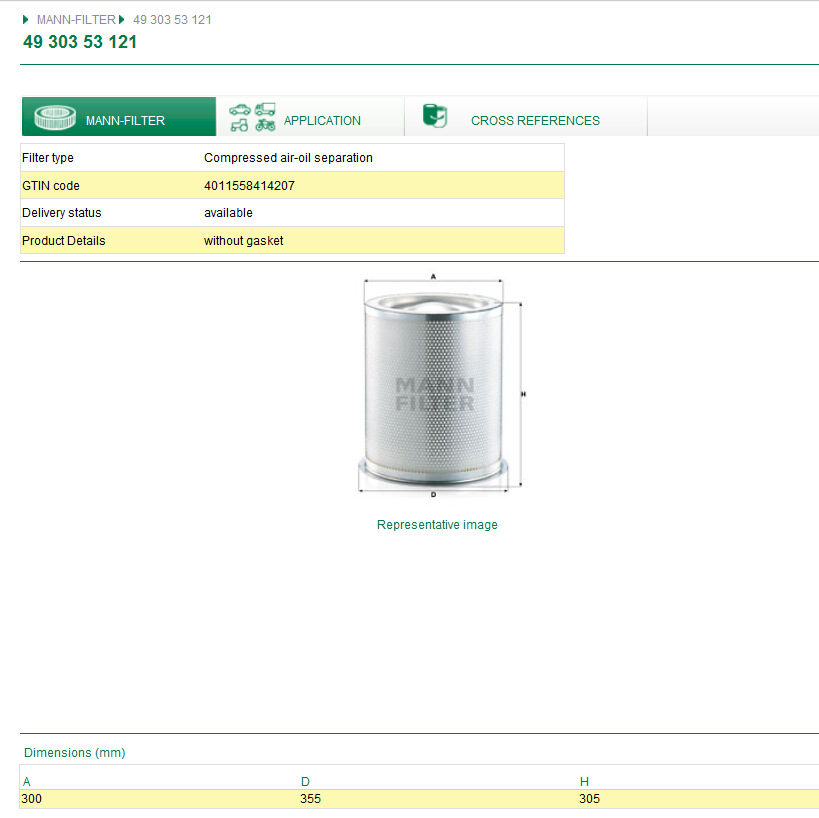The width and height of the screenshot is (819, 818).
Task: Select the A dimension value 300
Action: point(31,799)
